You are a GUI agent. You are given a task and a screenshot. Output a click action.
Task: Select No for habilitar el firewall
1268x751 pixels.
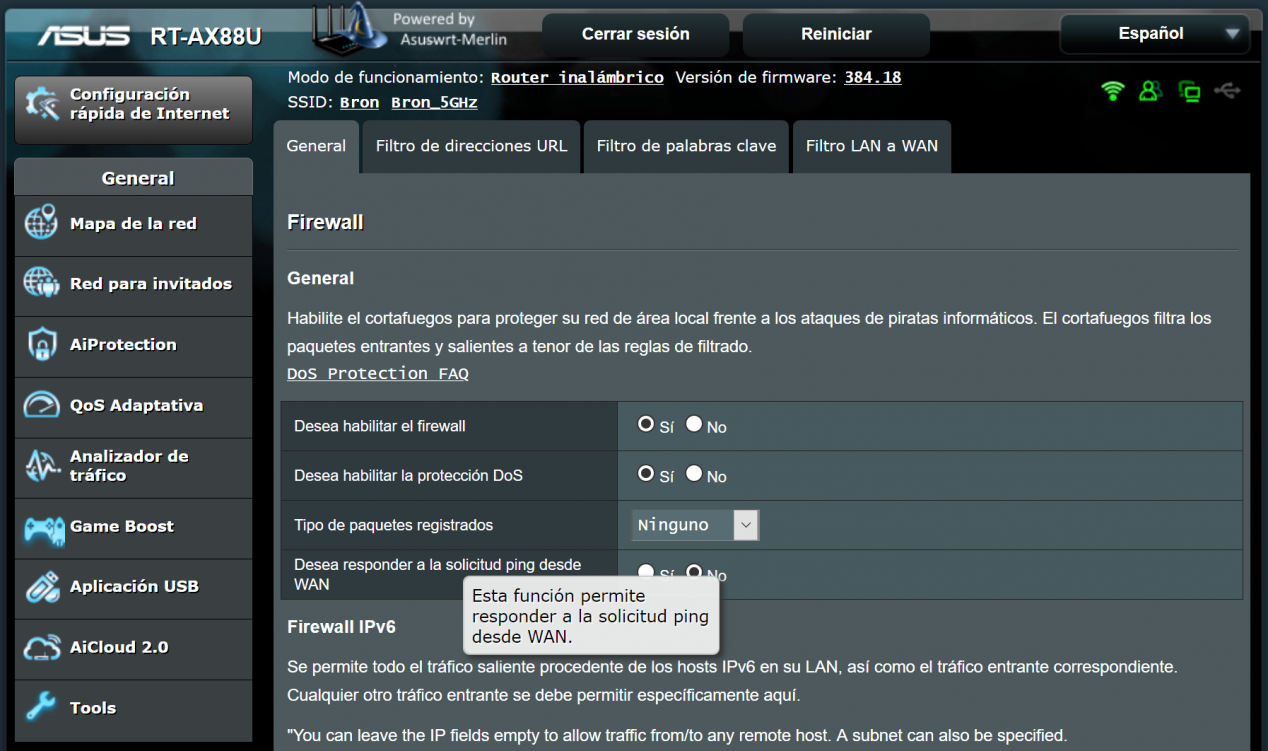coord(694,424)
